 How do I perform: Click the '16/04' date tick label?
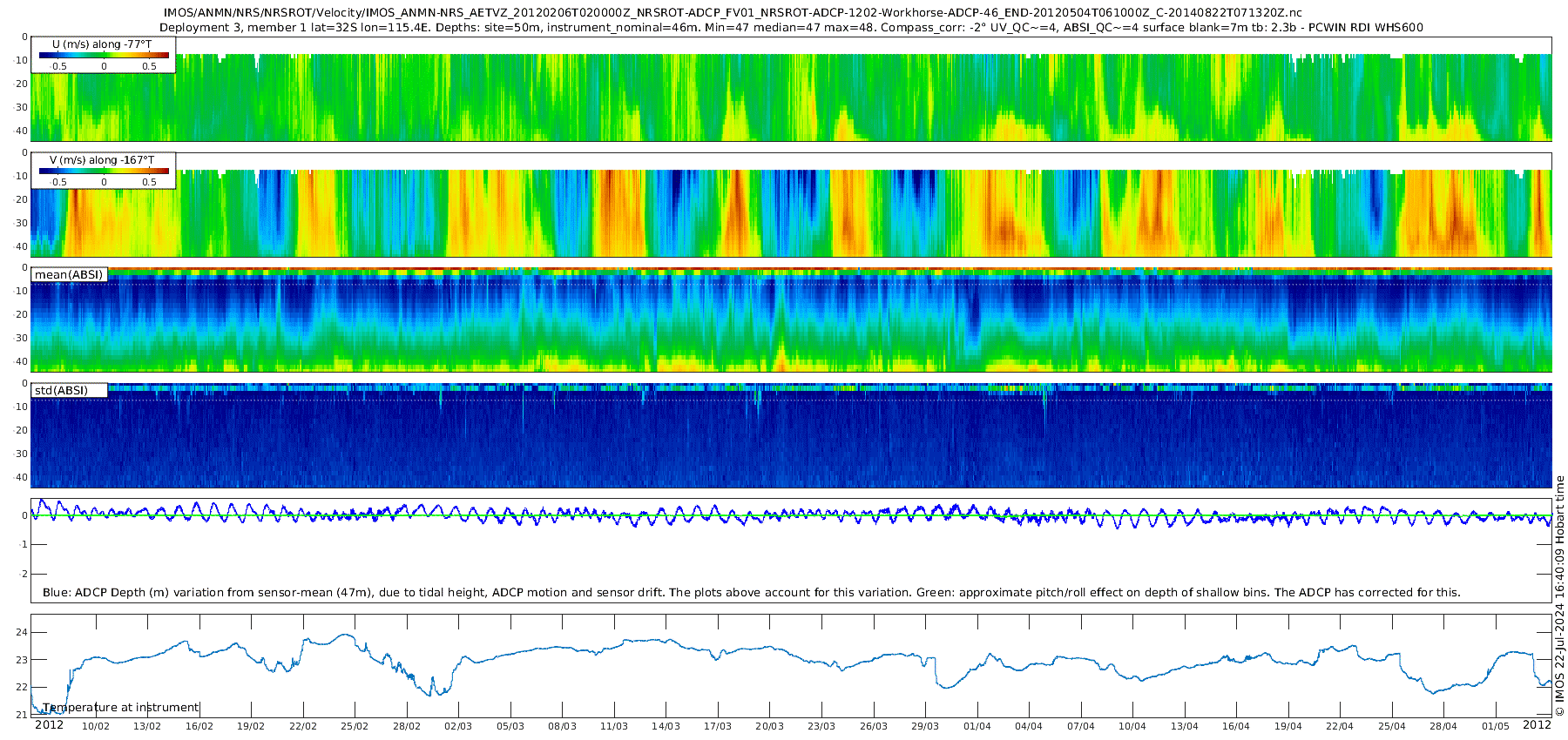click(x=1236, y=726)
